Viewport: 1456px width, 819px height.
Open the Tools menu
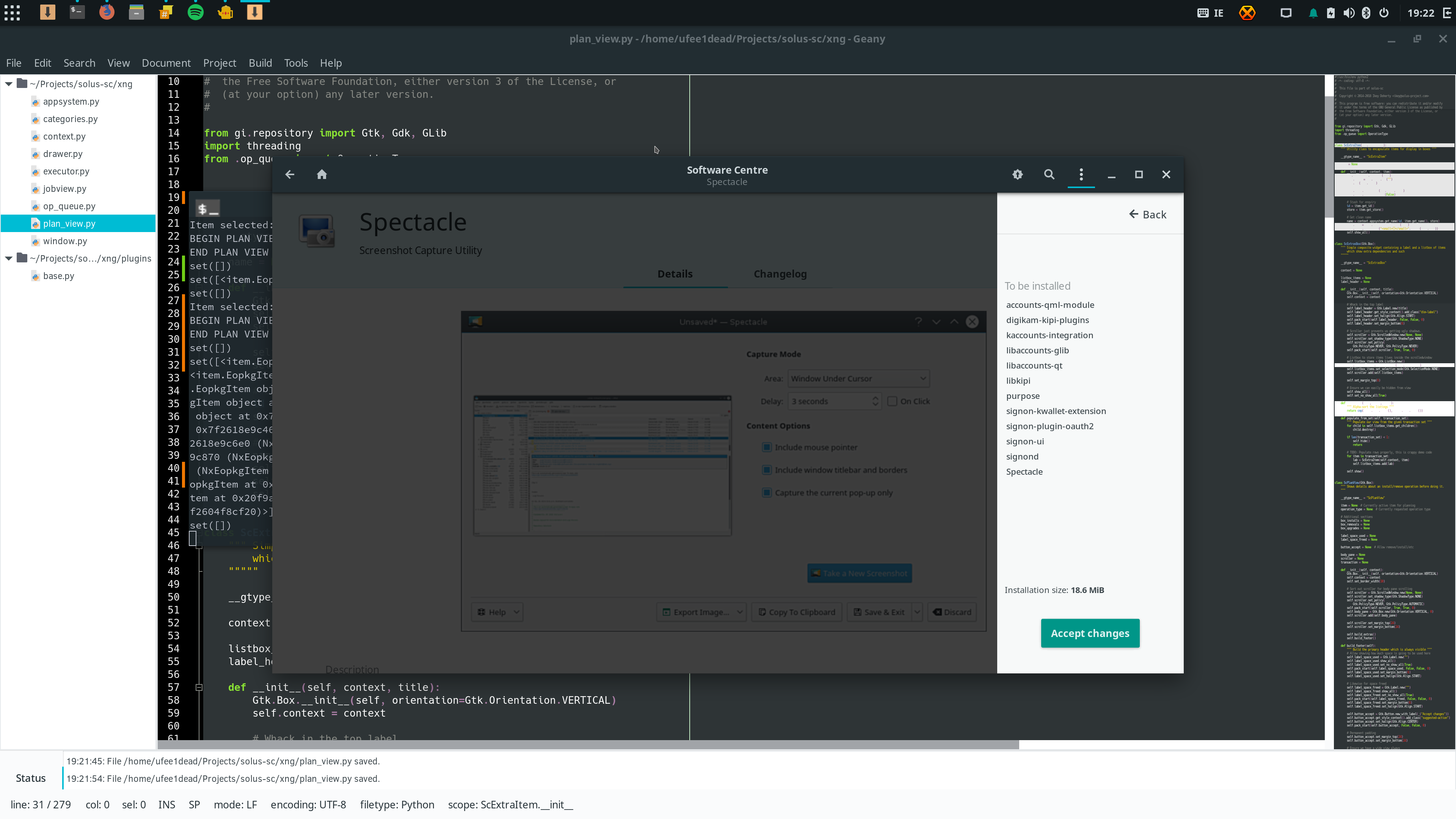click(x=296, y=63)
